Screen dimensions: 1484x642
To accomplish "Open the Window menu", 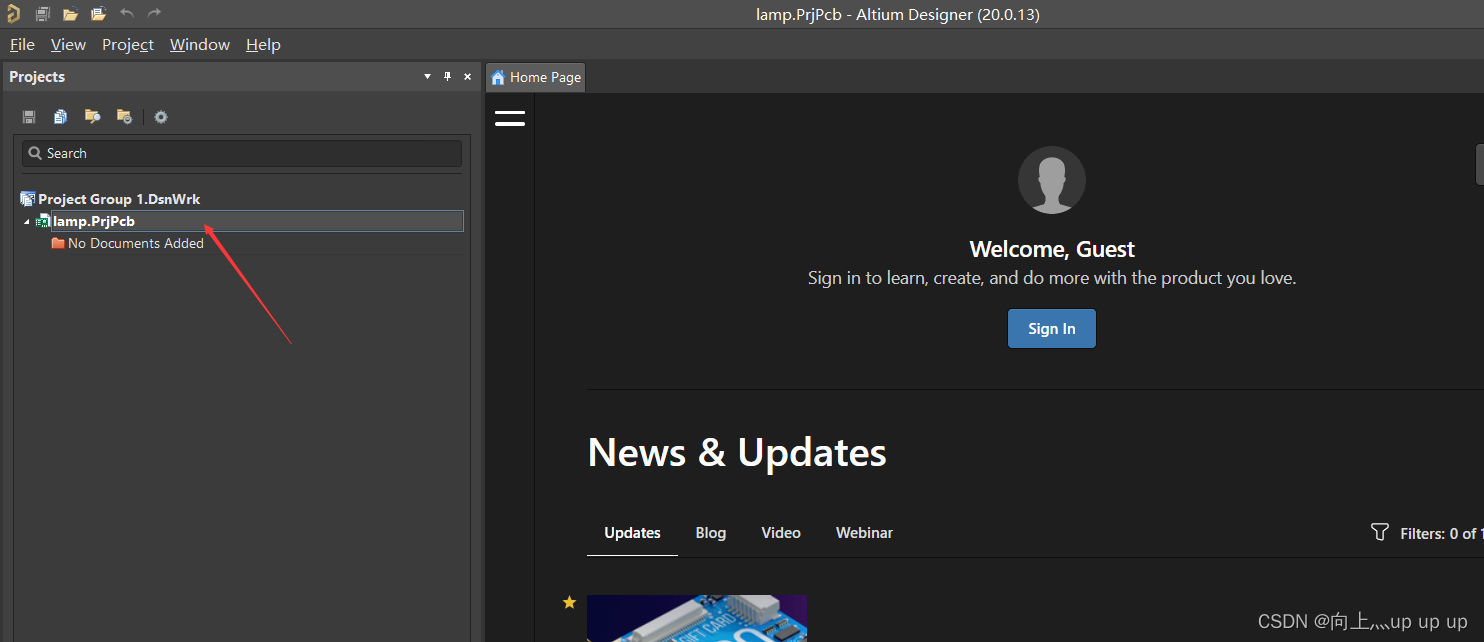I will [200, 44].
